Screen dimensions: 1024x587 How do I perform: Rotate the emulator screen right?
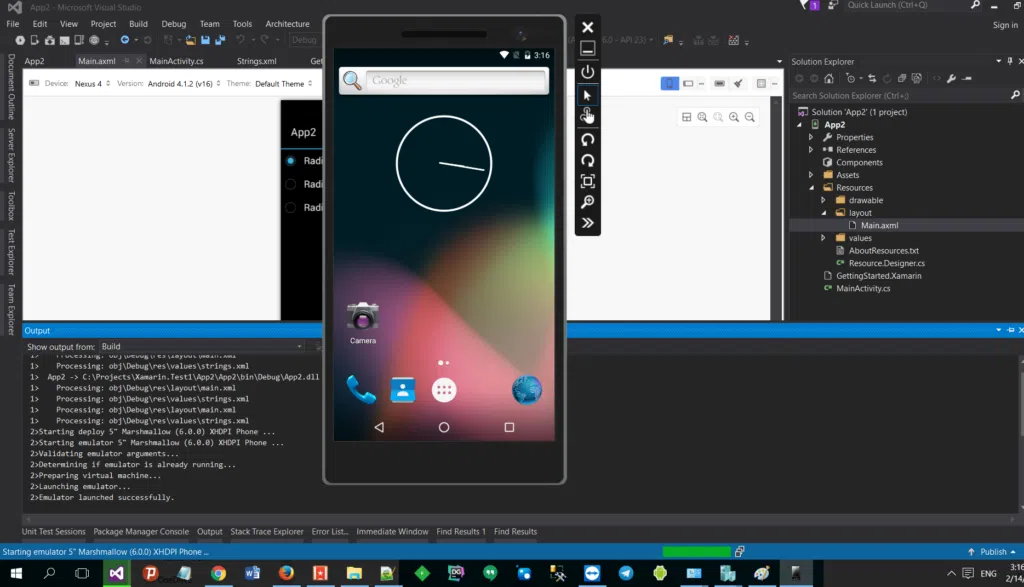[587, 159]
